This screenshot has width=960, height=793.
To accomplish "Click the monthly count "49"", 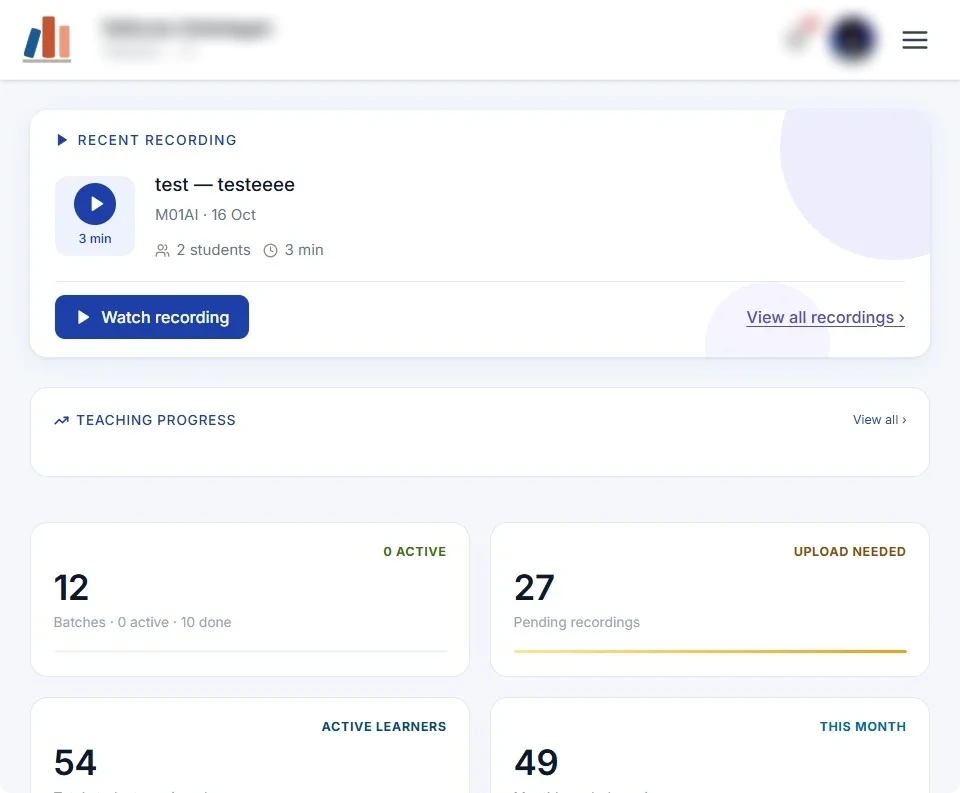I will click(x=536, y=763).
